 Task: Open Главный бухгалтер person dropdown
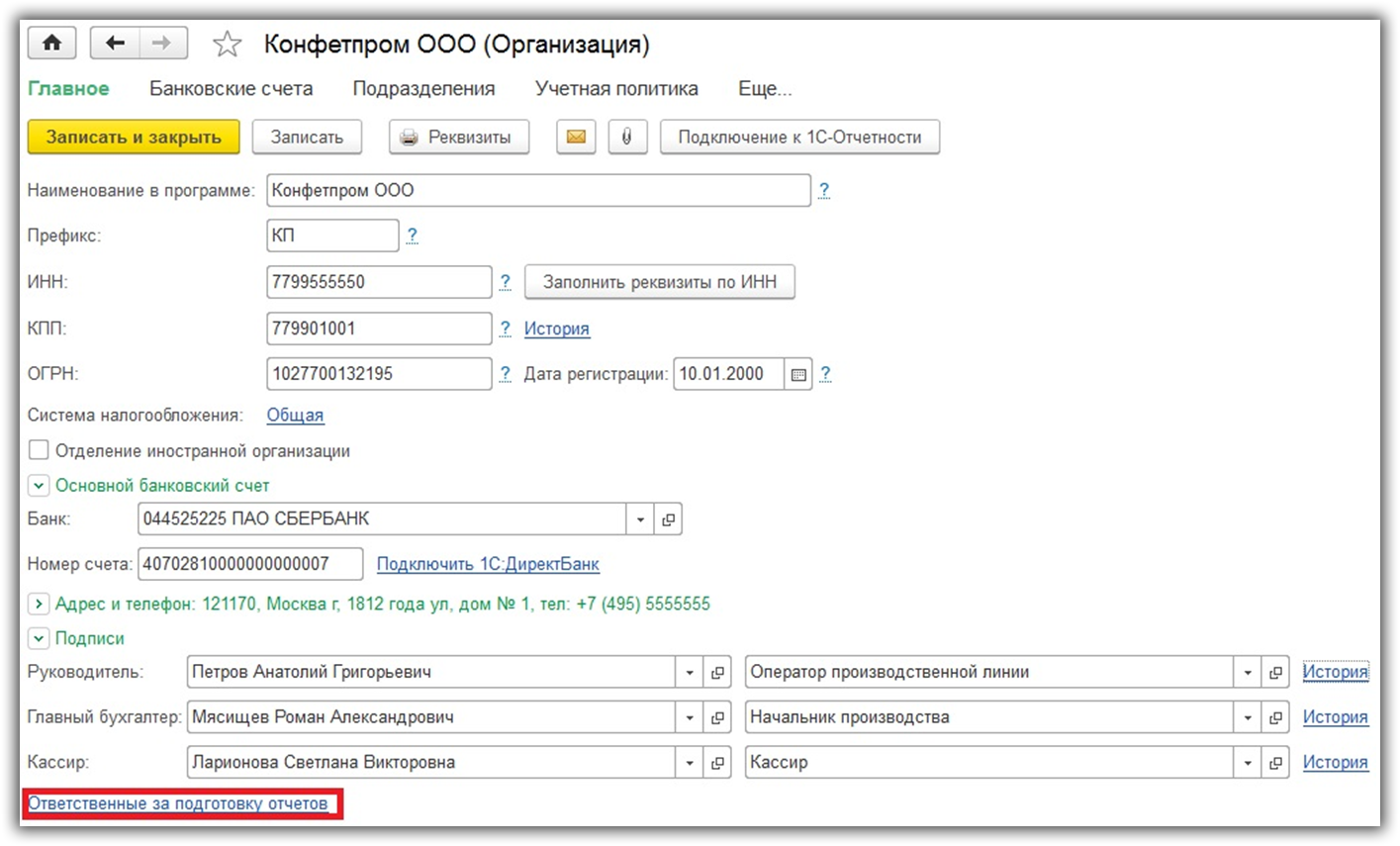coord(690,718)
